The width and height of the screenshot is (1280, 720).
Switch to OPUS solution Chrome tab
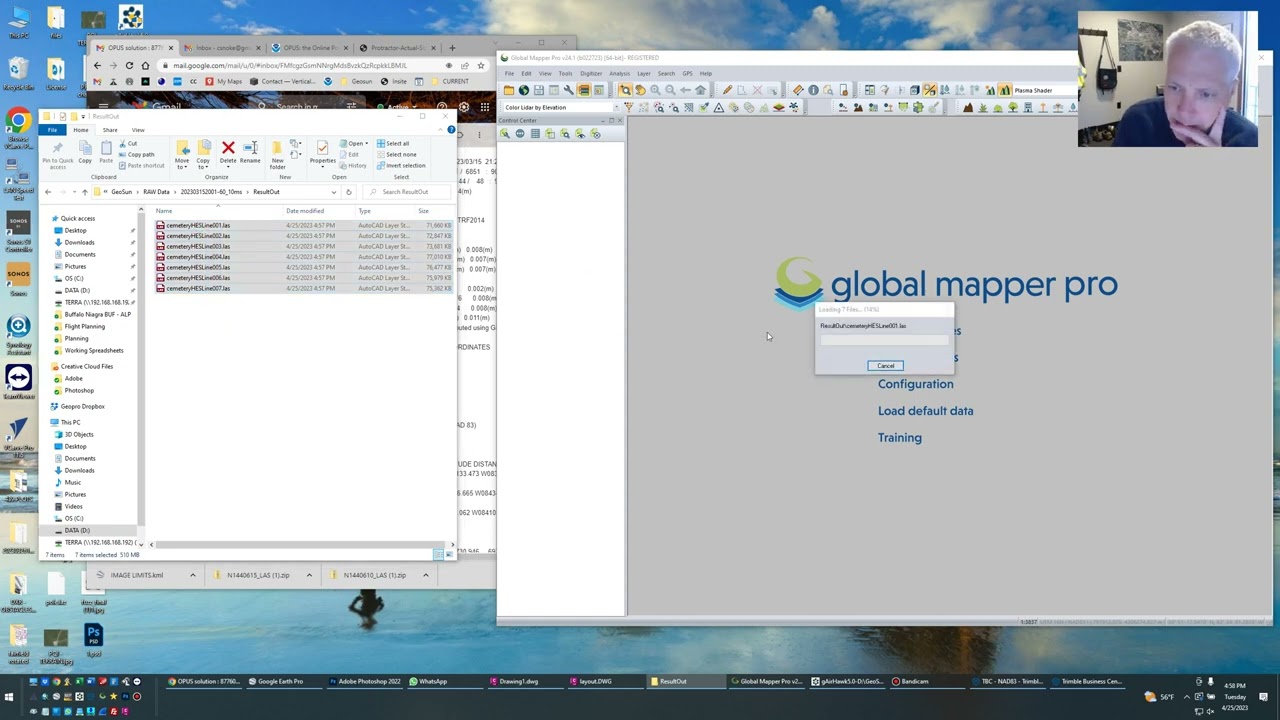coord(134,47)
